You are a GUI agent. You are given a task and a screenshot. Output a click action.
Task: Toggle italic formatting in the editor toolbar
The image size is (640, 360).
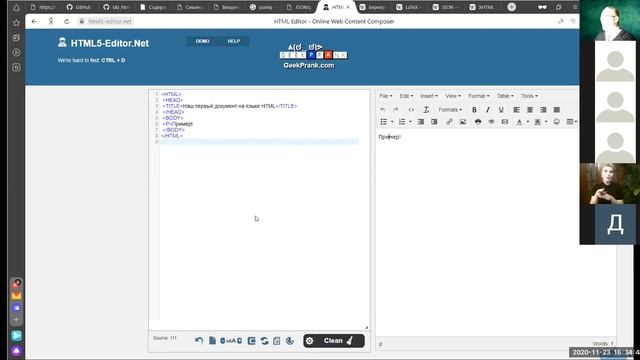(x=488, y=110)
